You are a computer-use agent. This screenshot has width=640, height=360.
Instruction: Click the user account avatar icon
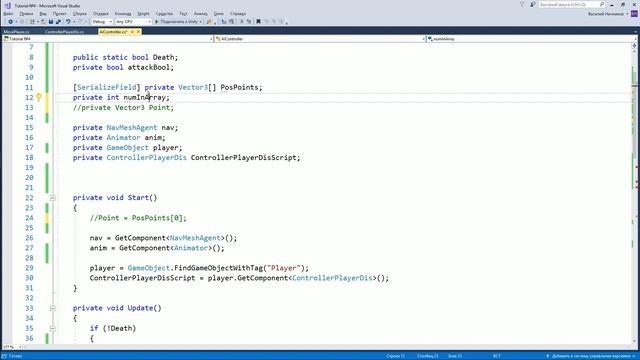coord(634,13)
